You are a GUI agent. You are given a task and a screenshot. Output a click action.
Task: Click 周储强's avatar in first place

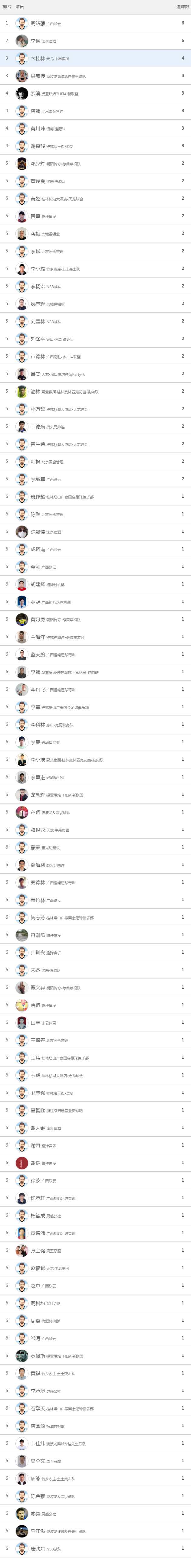[22, 23]
